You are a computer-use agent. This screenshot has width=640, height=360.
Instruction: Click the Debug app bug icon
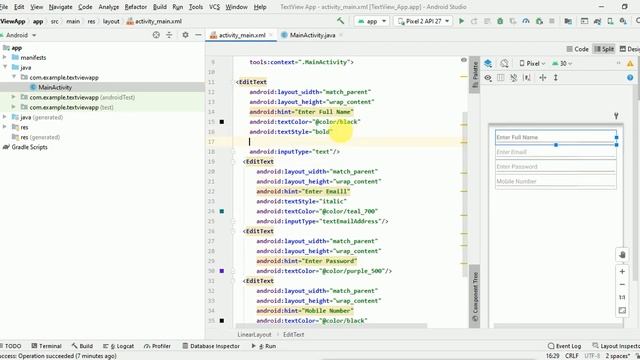500,21
